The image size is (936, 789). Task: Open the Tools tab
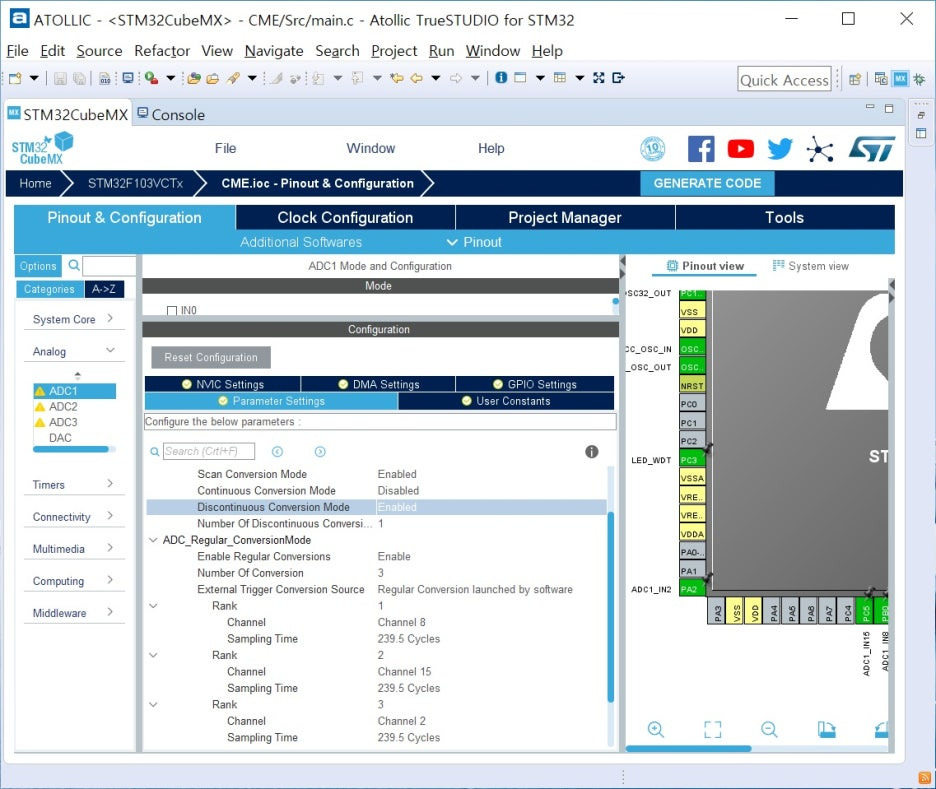(784, 218)
